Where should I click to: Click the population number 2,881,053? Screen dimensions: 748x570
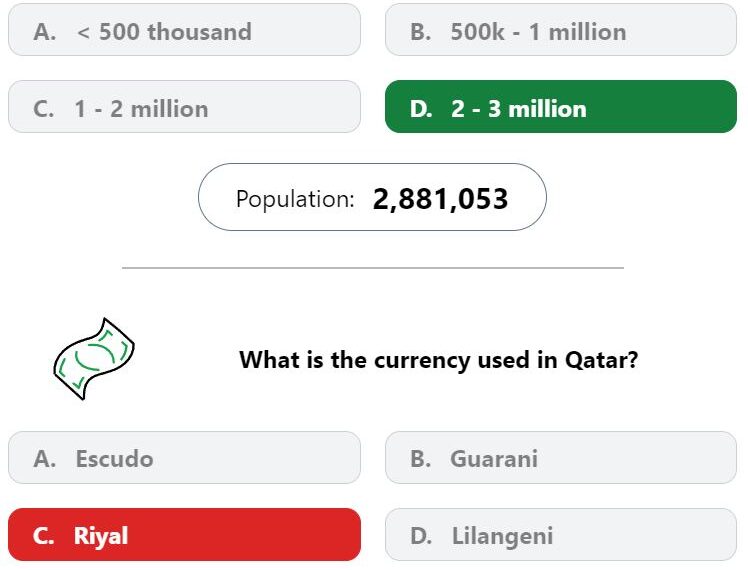coord(440,199)
